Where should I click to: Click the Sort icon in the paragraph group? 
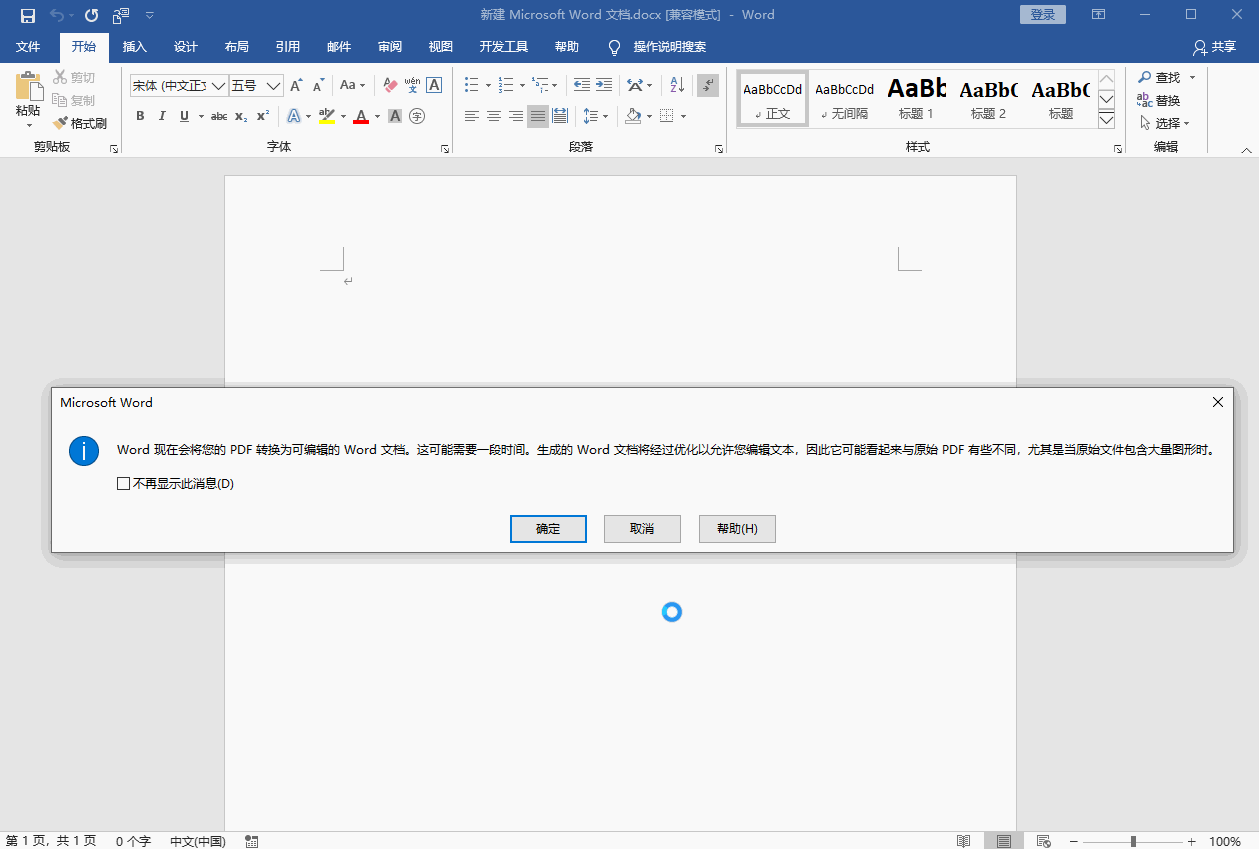click(x=676, y=85)
